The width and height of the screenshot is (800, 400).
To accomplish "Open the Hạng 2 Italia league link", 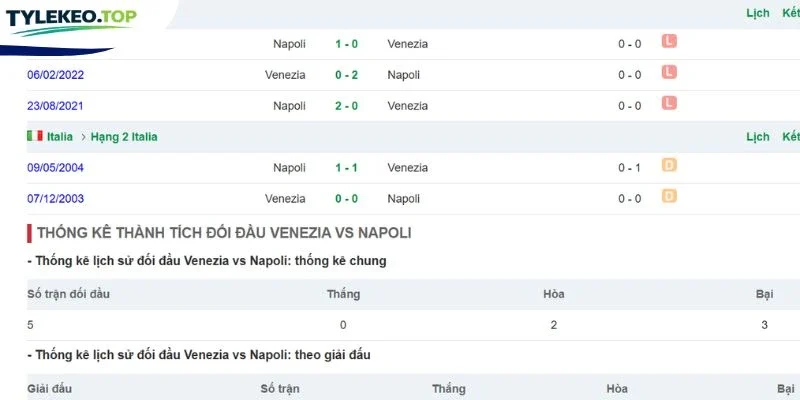I will 124,137.
